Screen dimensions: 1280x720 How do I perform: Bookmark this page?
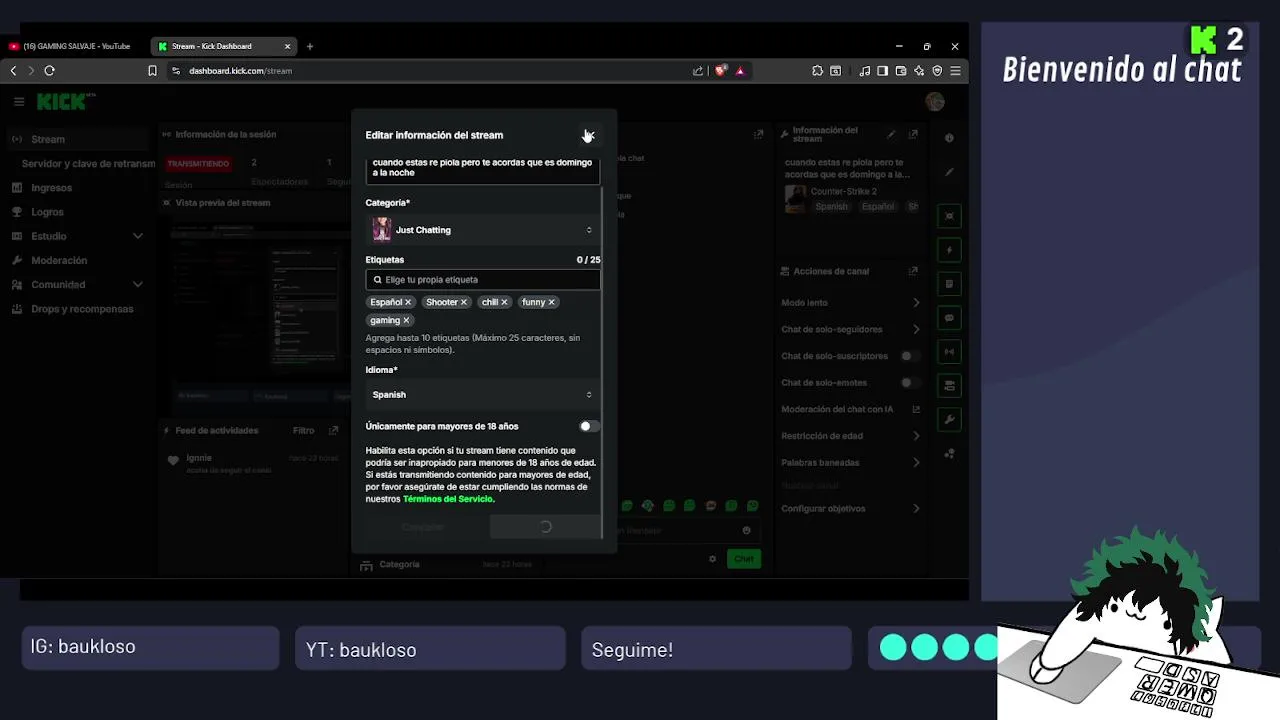(x=152, y=71)
